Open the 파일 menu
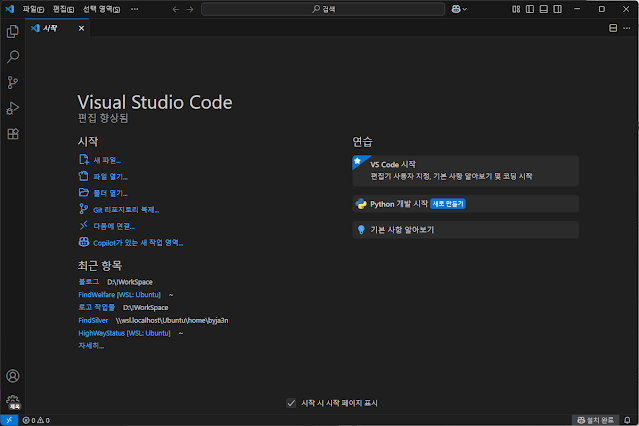639x426 pixels. click(x=33, y=9)
